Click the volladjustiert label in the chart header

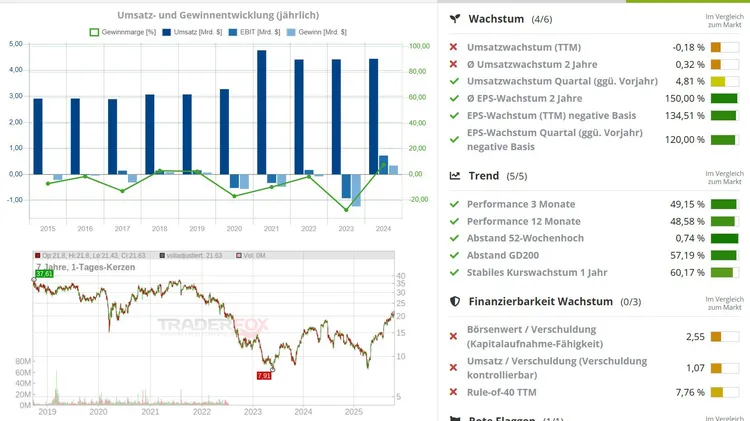tap(197, 256)
